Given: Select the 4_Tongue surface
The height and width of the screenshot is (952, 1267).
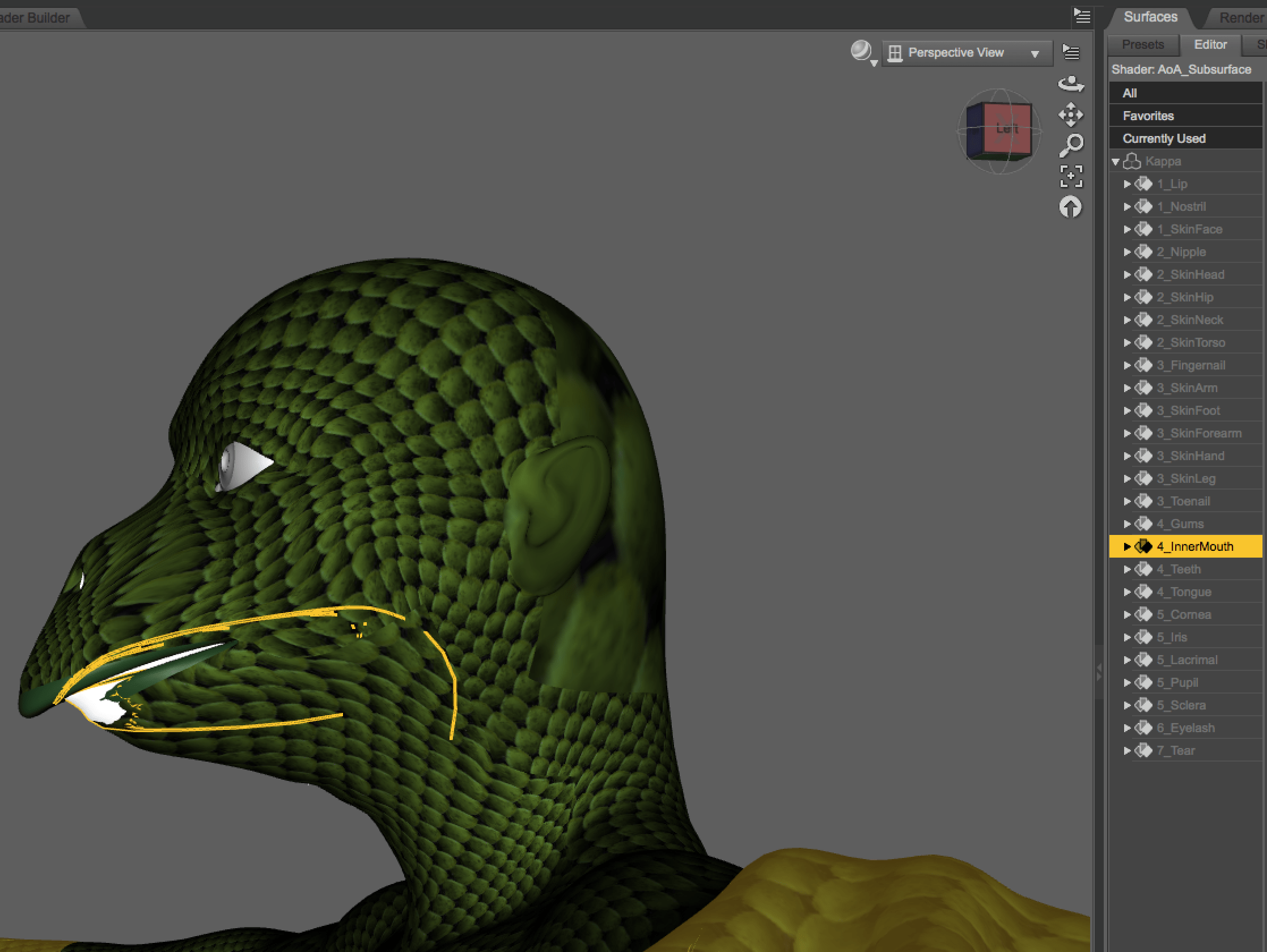Looking at the screenshot, I should tap(1183, 592).
